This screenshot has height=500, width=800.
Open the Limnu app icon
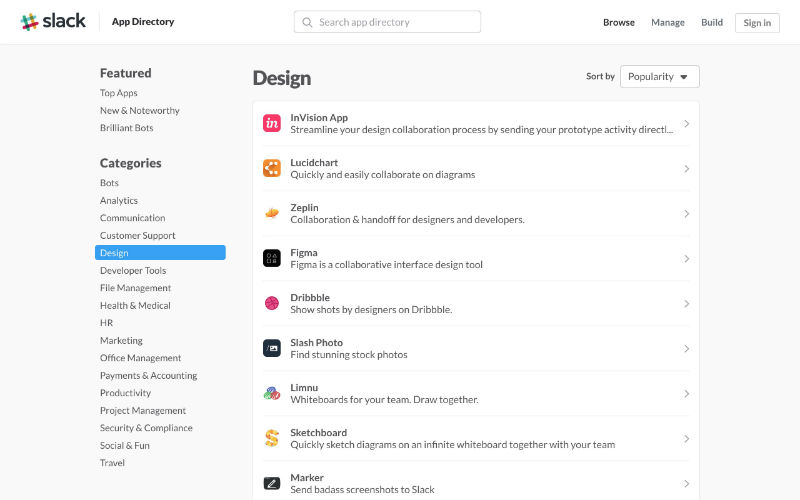[x=271, y=393]
